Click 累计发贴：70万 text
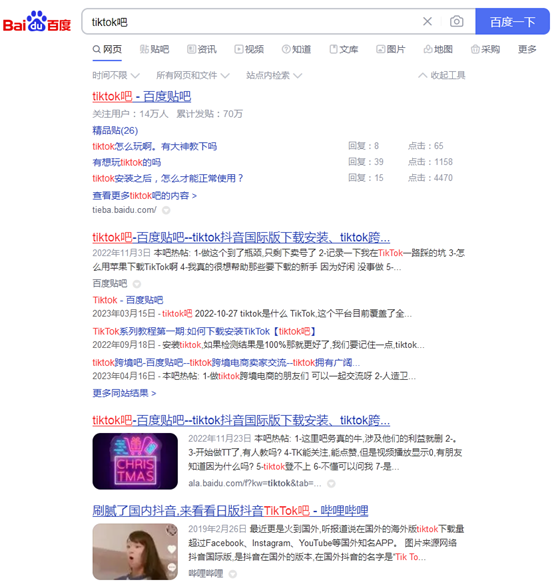 (209, 114)
